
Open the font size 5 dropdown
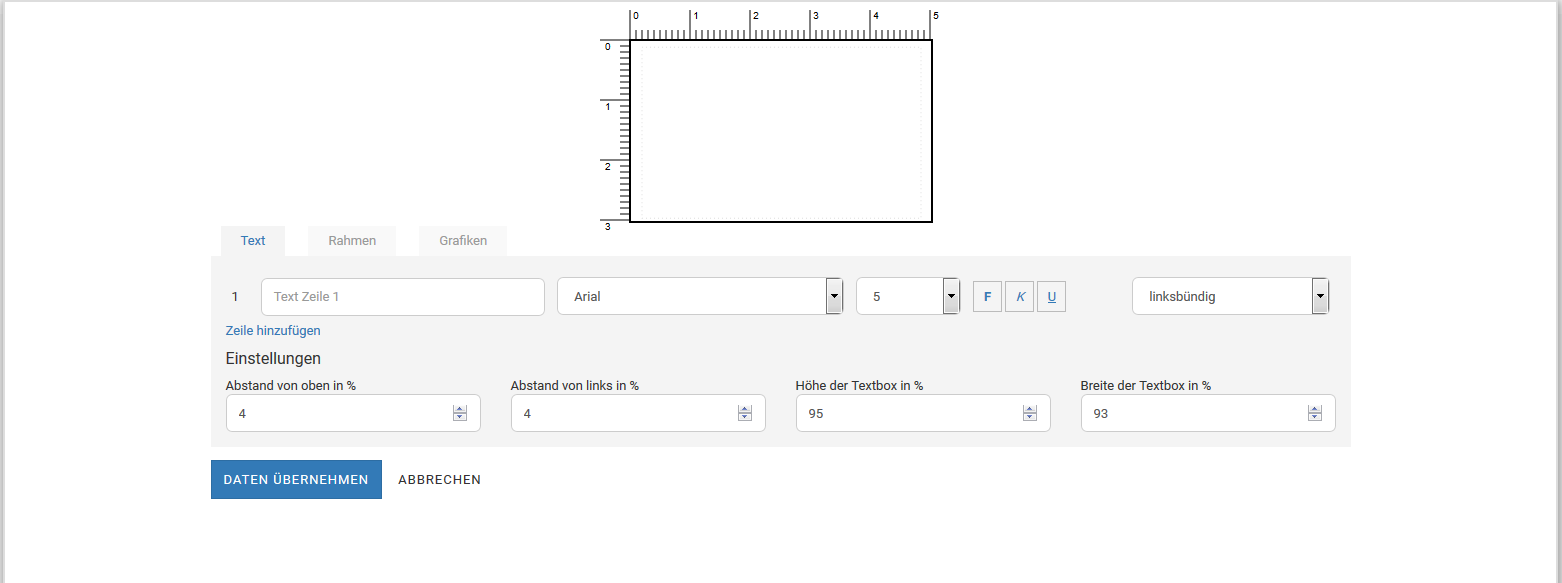[x=908, y=296]
